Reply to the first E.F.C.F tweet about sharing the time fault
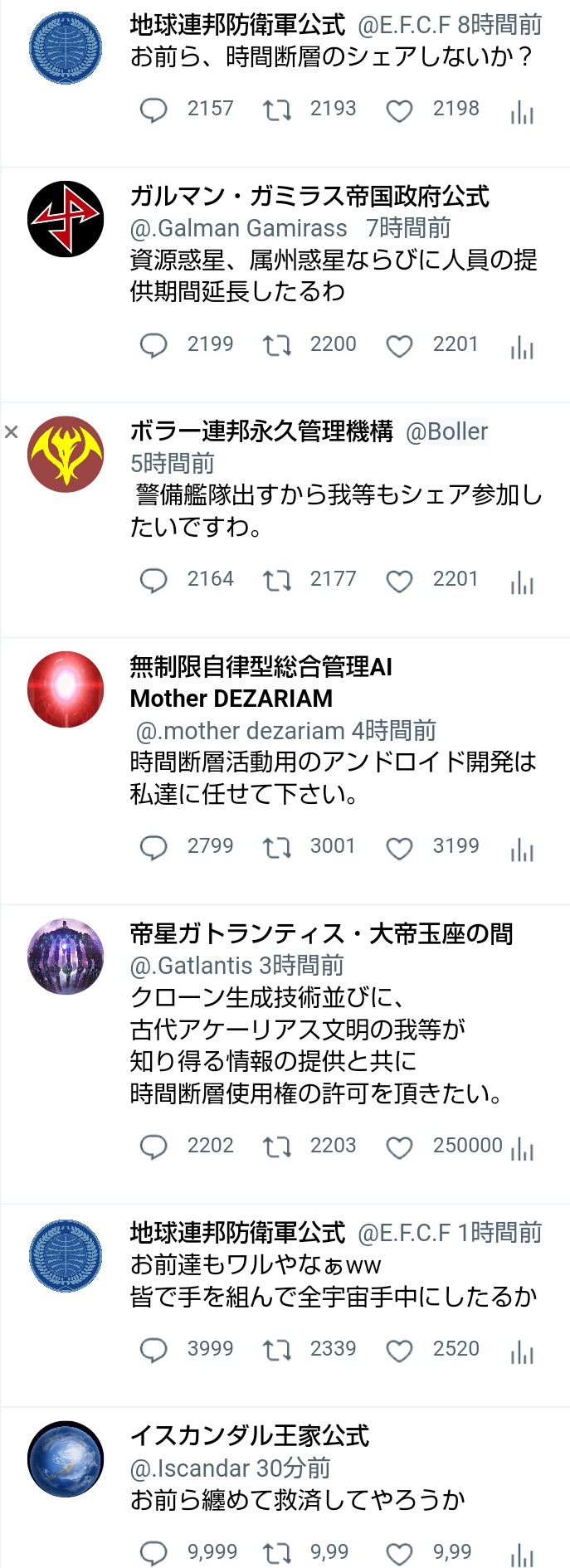Screen dimensions: 570x1568 (x=153, y=110)
